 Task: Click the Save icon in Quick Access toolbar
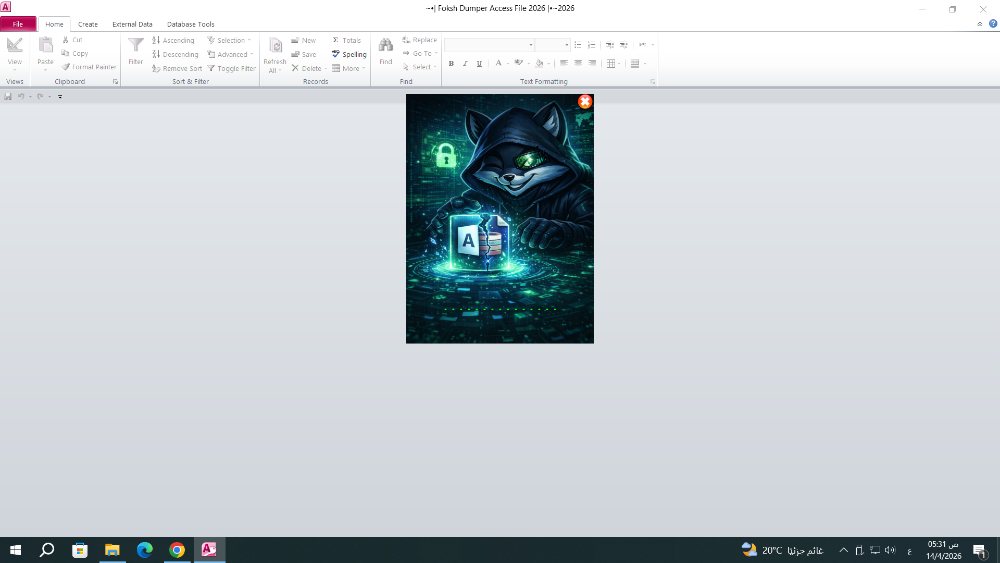[8, 96]
